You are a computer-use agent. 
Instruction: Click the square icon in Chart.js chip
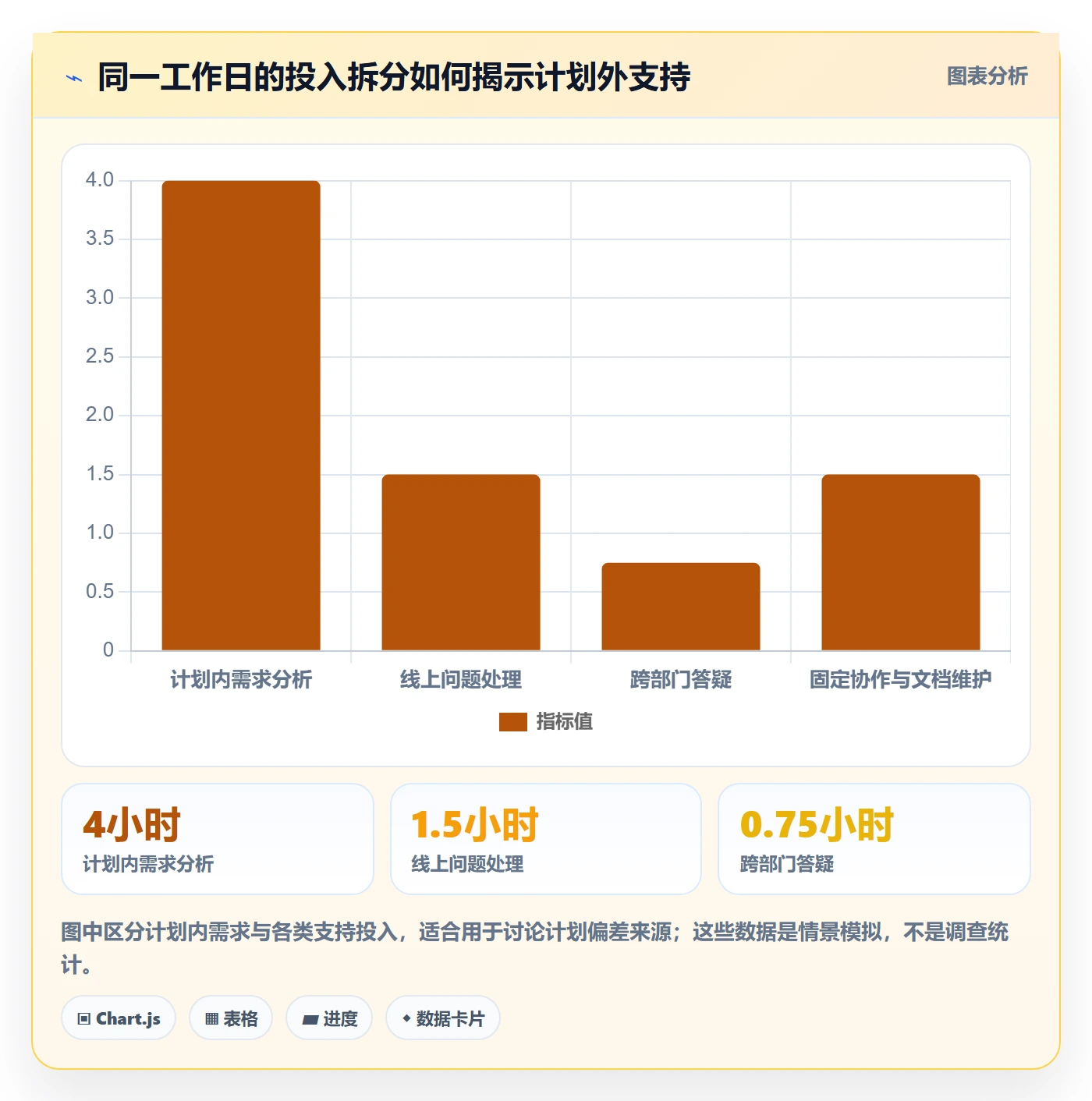[x=84, y=1019]
